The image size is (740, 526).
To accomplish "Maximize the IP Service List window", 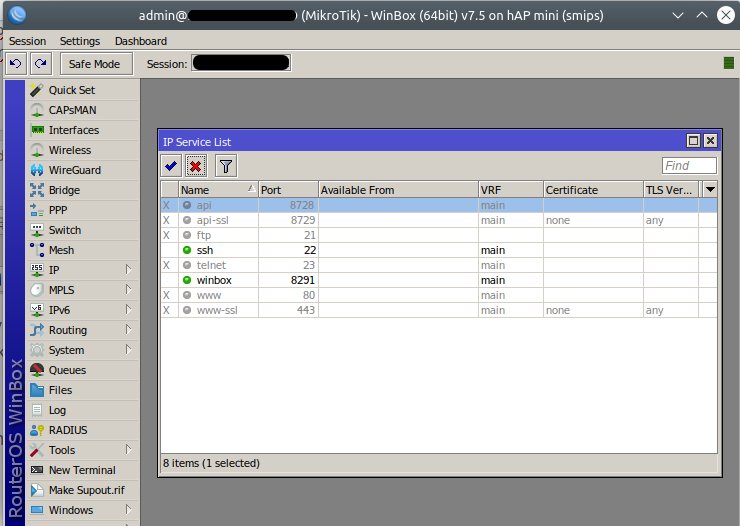I will [x=693, y=141].
